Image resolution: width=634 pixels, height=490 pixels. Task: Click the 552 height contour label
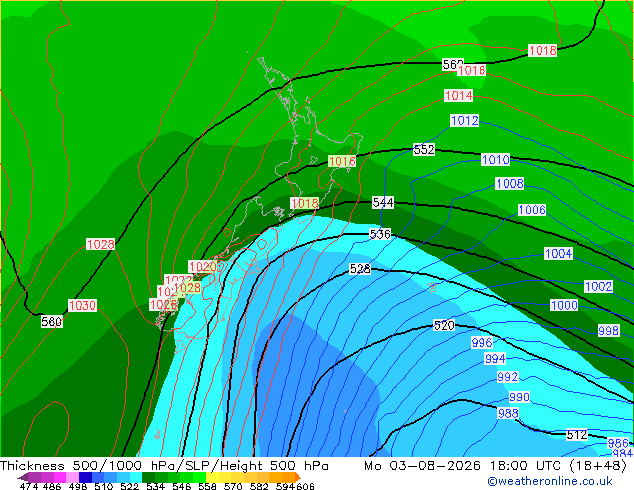coord(424,149)
